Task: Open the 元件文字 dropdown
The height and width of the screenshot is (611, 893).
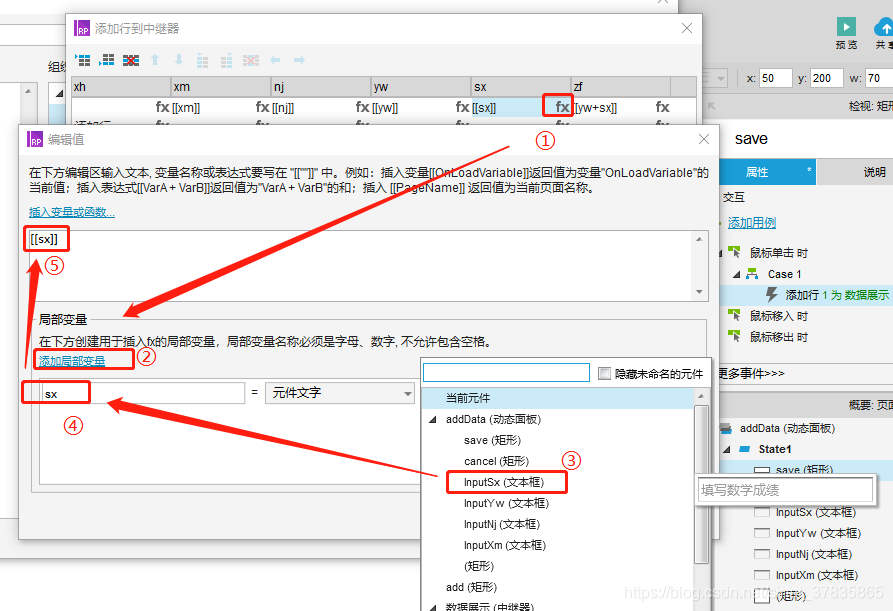Action: (340, 393)
